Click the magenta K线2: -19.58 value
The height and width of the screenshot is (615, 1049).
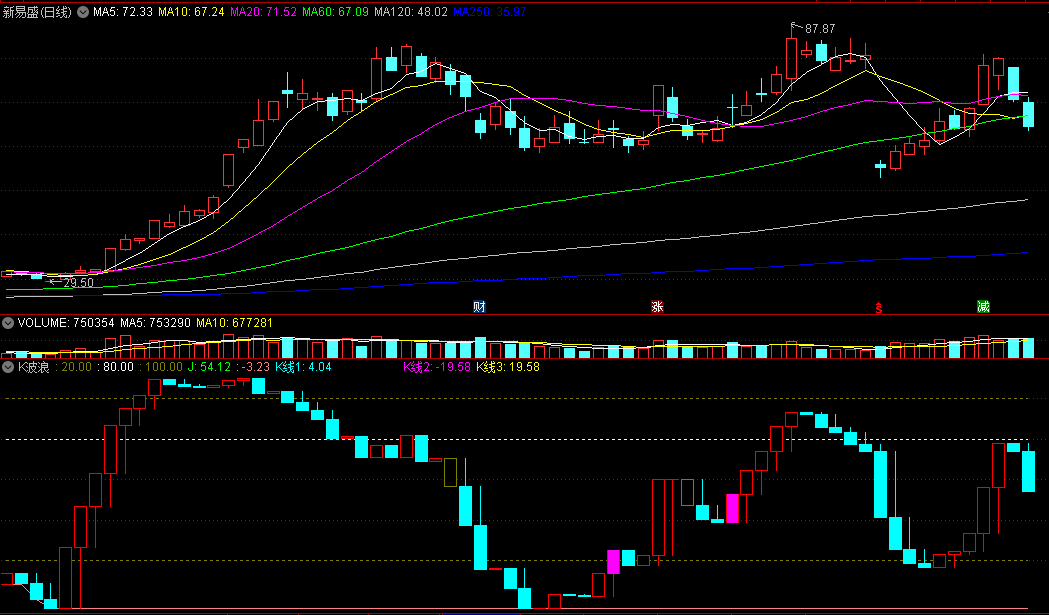437,367
